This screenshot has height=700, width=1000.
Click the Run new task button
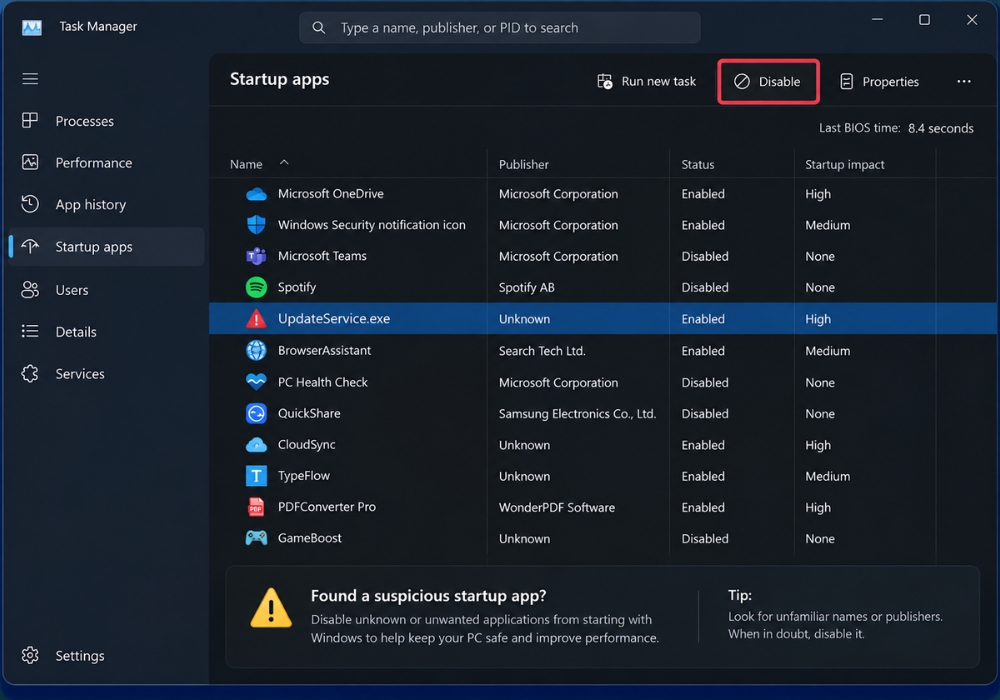tap(646, 82)
